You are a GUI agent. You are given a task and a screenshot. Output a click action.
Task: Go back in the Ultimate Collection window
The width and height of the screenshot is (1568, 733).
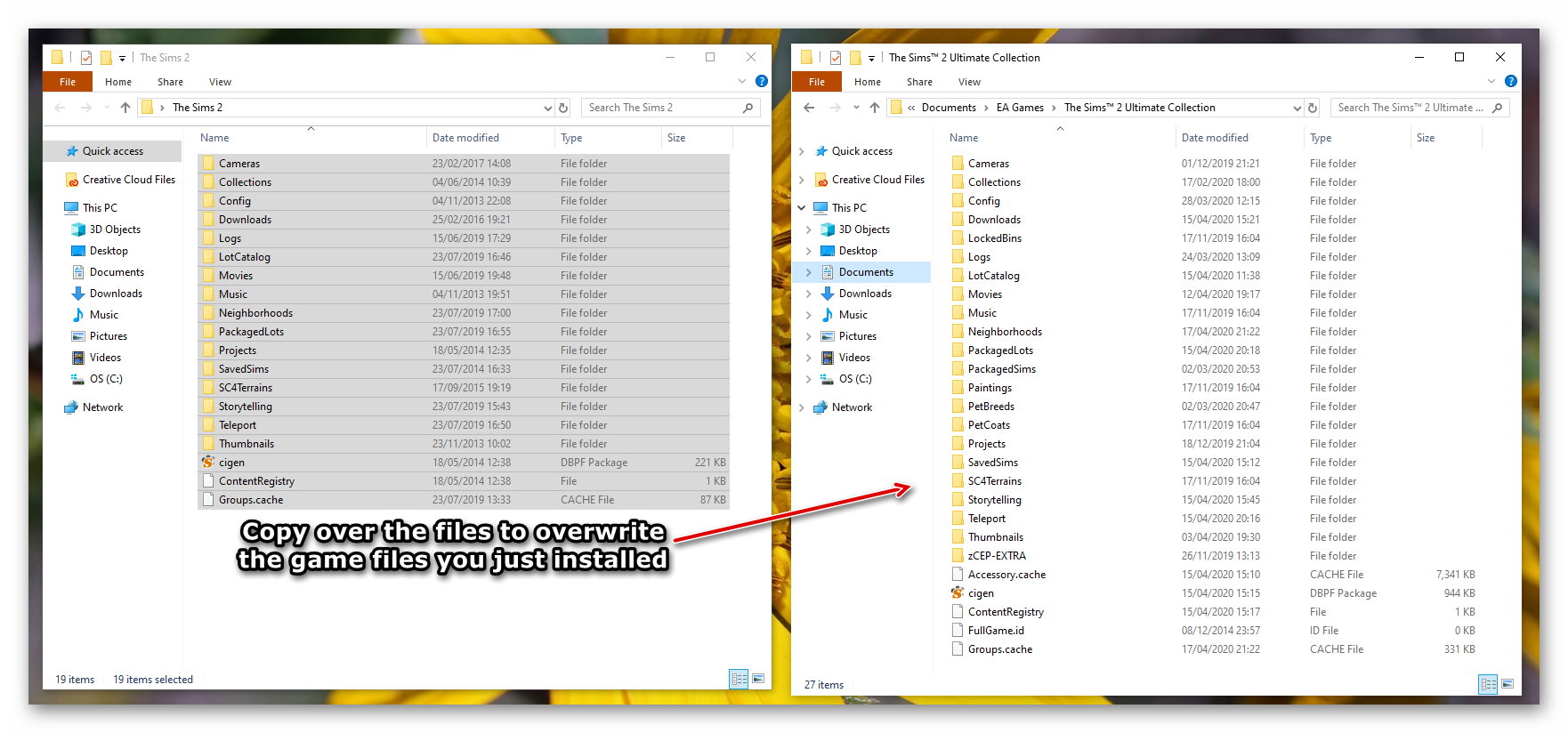tap(809, 108)
